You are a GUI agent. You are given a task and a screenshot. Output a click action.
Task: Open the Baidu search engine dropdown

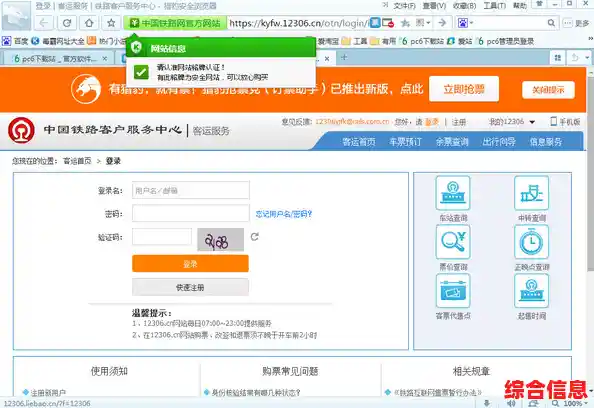click(466, 23)
